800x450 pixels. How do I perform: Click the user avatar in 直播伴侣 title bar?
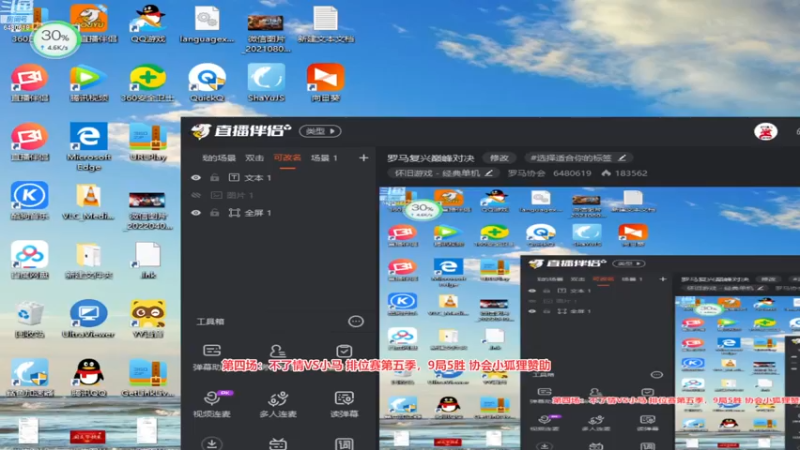[765, 132]
